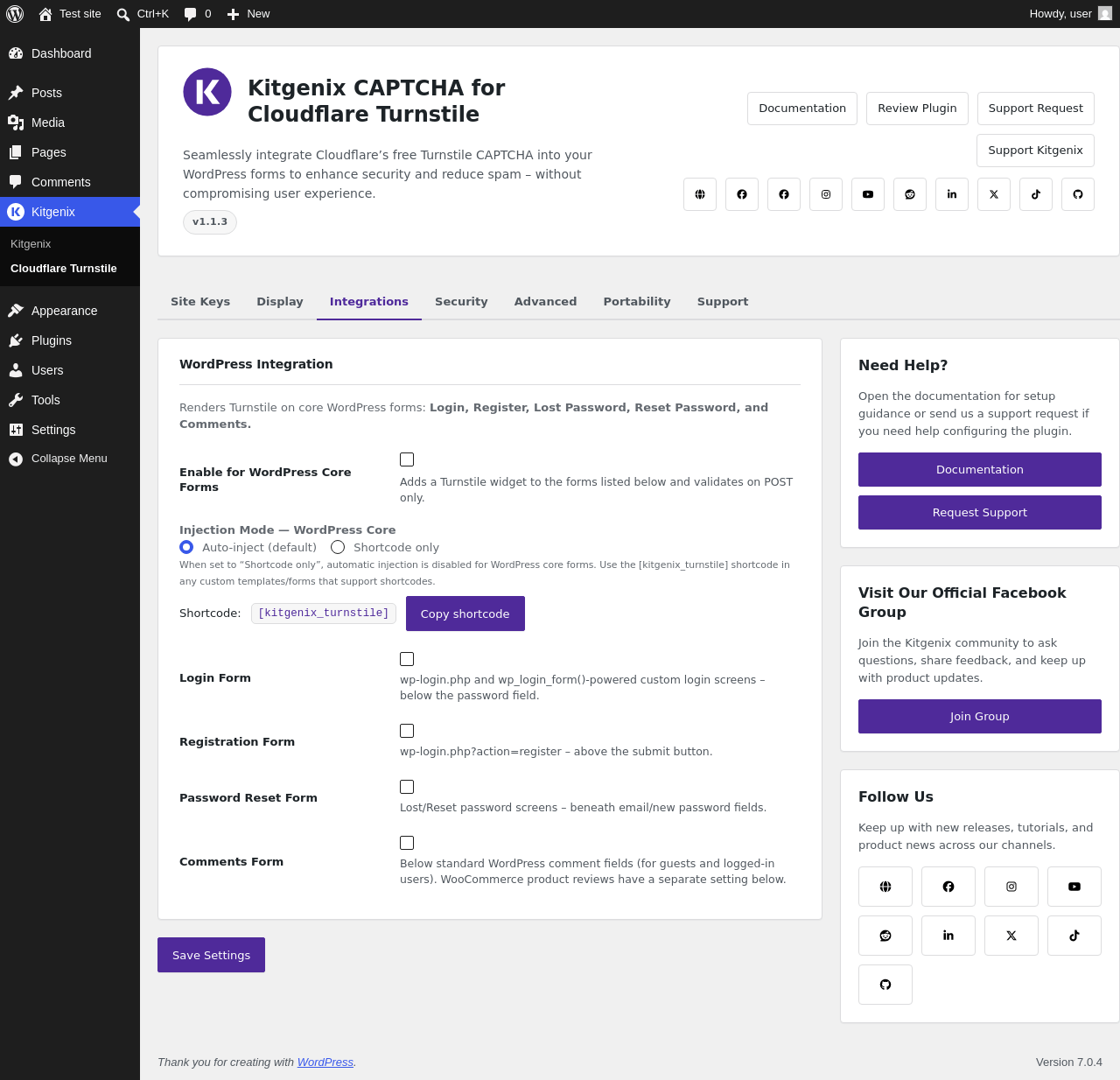
Task: Click the LinkedIn icon under Follow Us
Action: 948,936
